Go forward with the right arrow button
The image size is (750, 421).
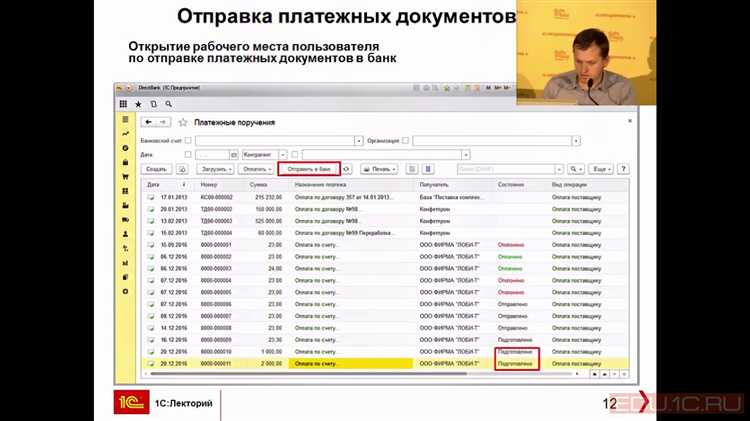(163, 122)
